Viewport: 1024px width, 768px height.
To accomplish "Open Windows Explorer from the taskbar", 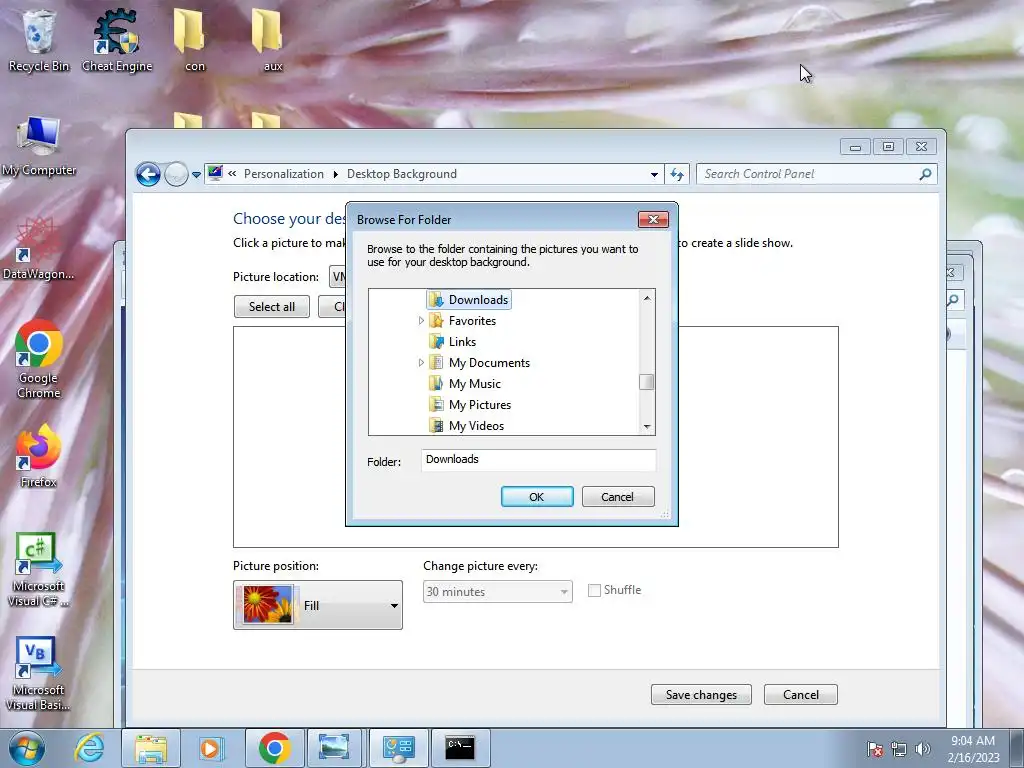I will click(x=151, y=748).
